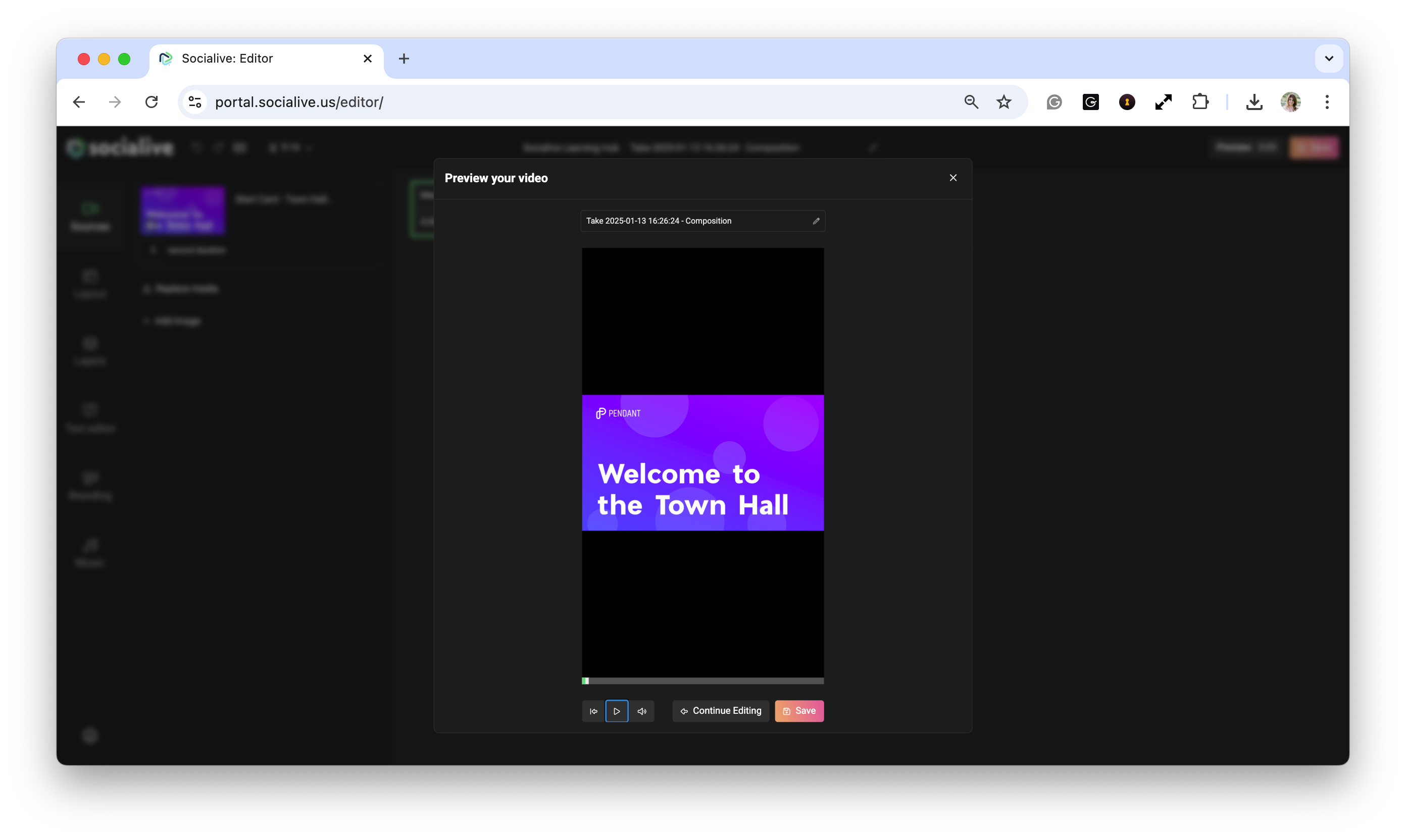1406x840 pixels.
Task: Open a new browser tab
Action: 404,58
